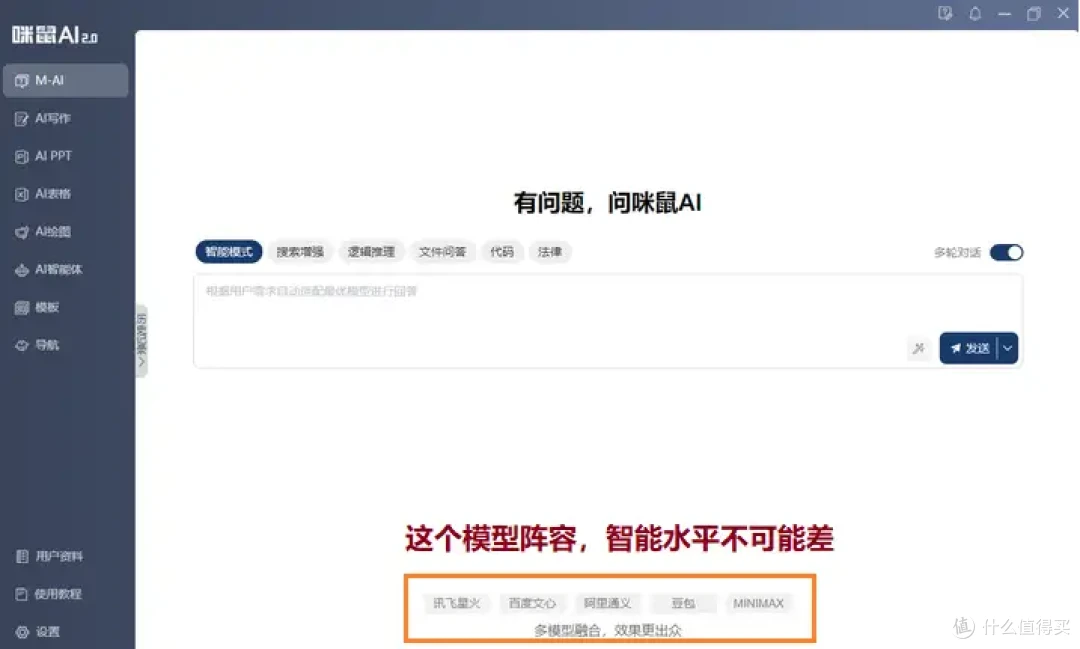The height and width of the screenshot is (649, 1080).
Task: Select the 智能模式 mode tab
Action: (229, 252)
